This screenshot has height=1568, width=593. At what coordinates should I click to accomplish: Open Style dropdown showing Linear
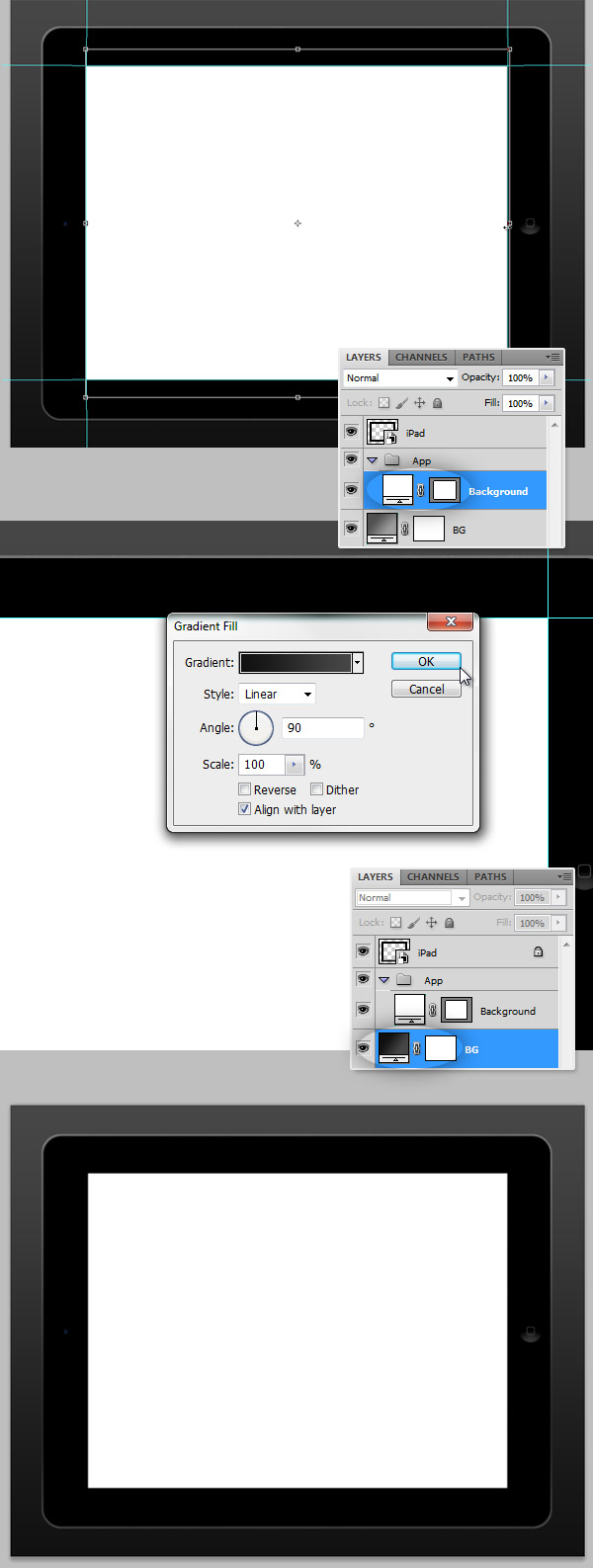click(277, 695)
